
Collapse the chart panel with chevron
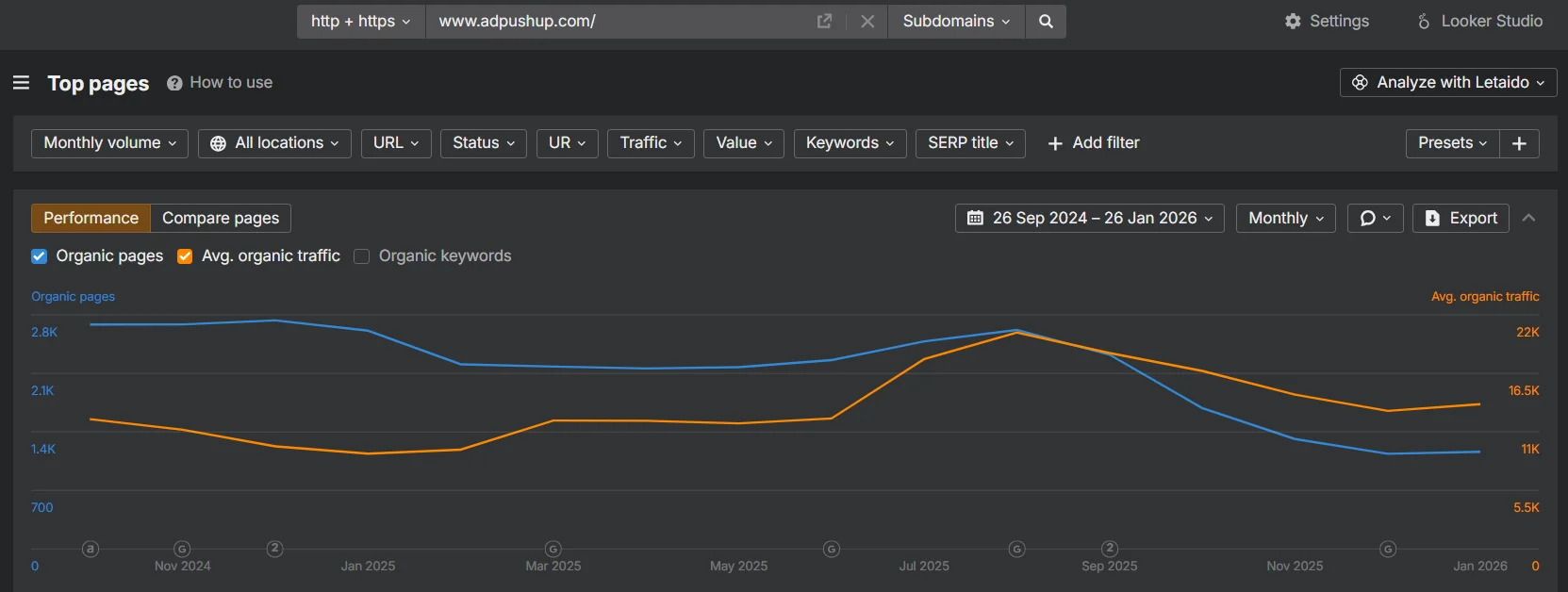click(x=1528, y=218)
